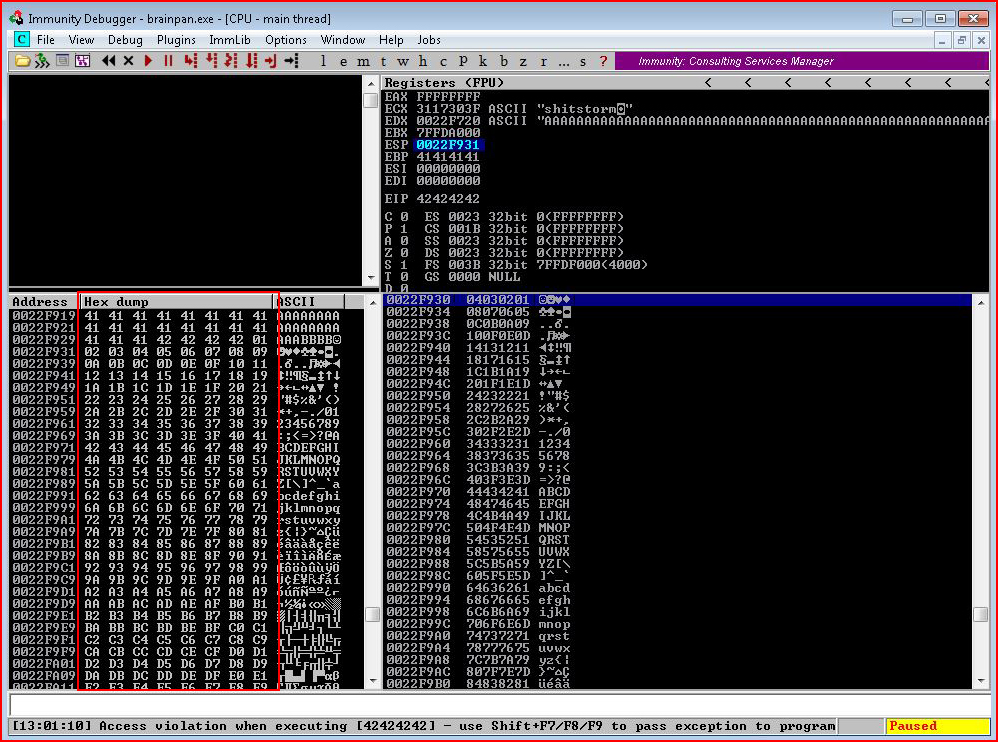The image size is (998, 742).
Task: Click the Open file folder icon
Action: tap(22, 61)
